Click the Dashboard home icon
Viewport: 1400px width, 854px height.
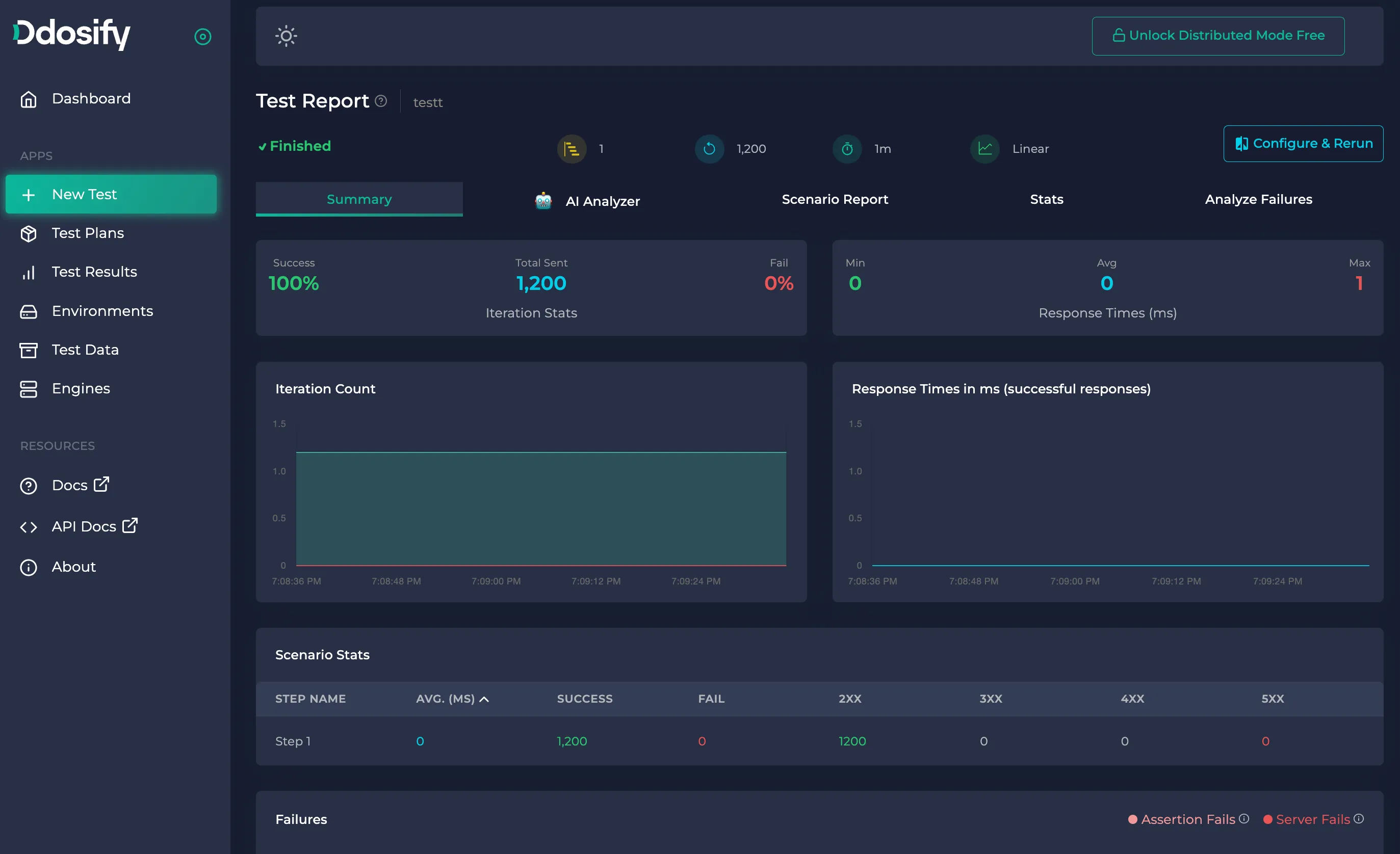pyautogui.click(x=29, y=99)
